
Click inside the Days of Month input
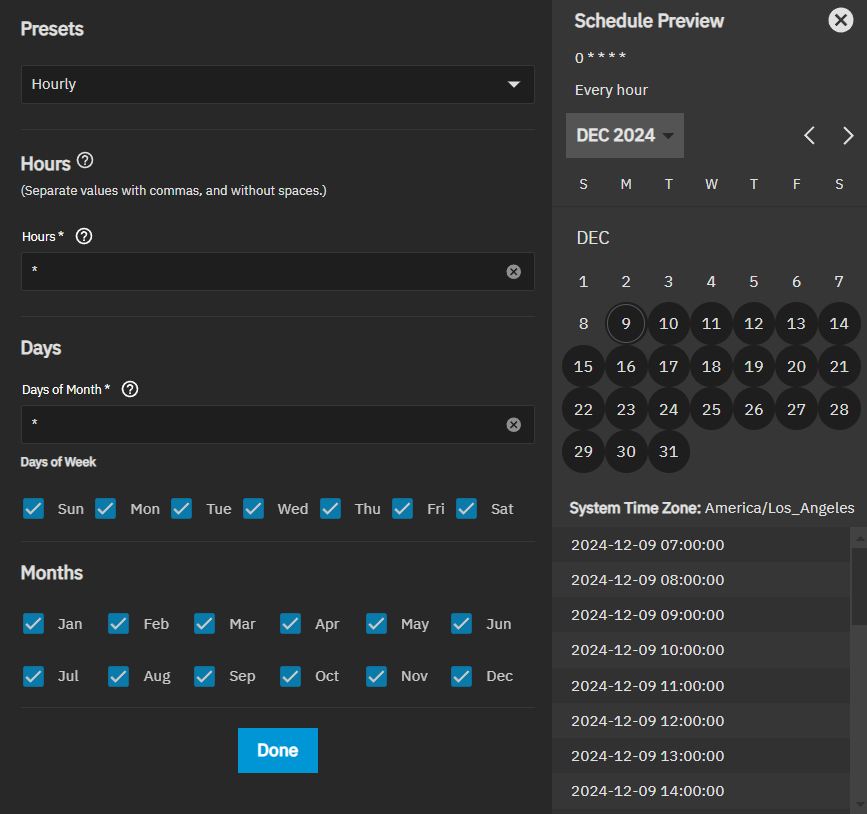[x=260, y=424]
